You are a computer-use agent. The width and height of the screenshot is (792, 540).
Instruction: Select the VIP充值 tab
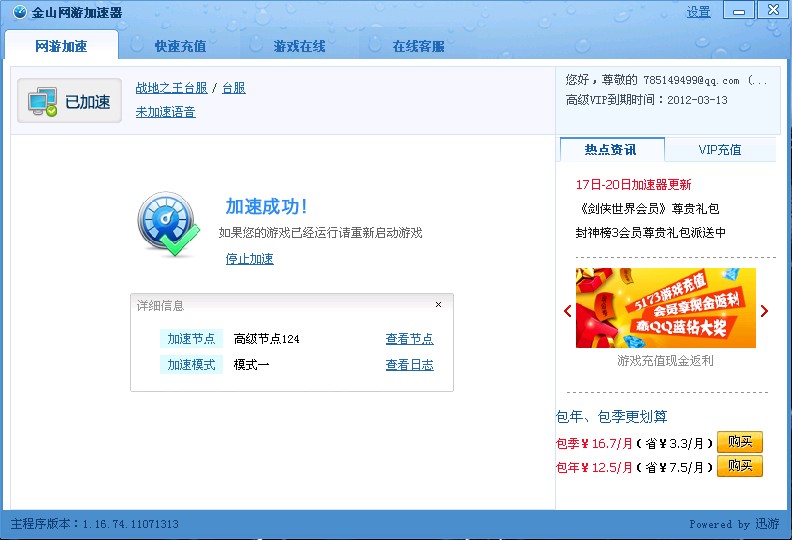[x=720, y=150]
